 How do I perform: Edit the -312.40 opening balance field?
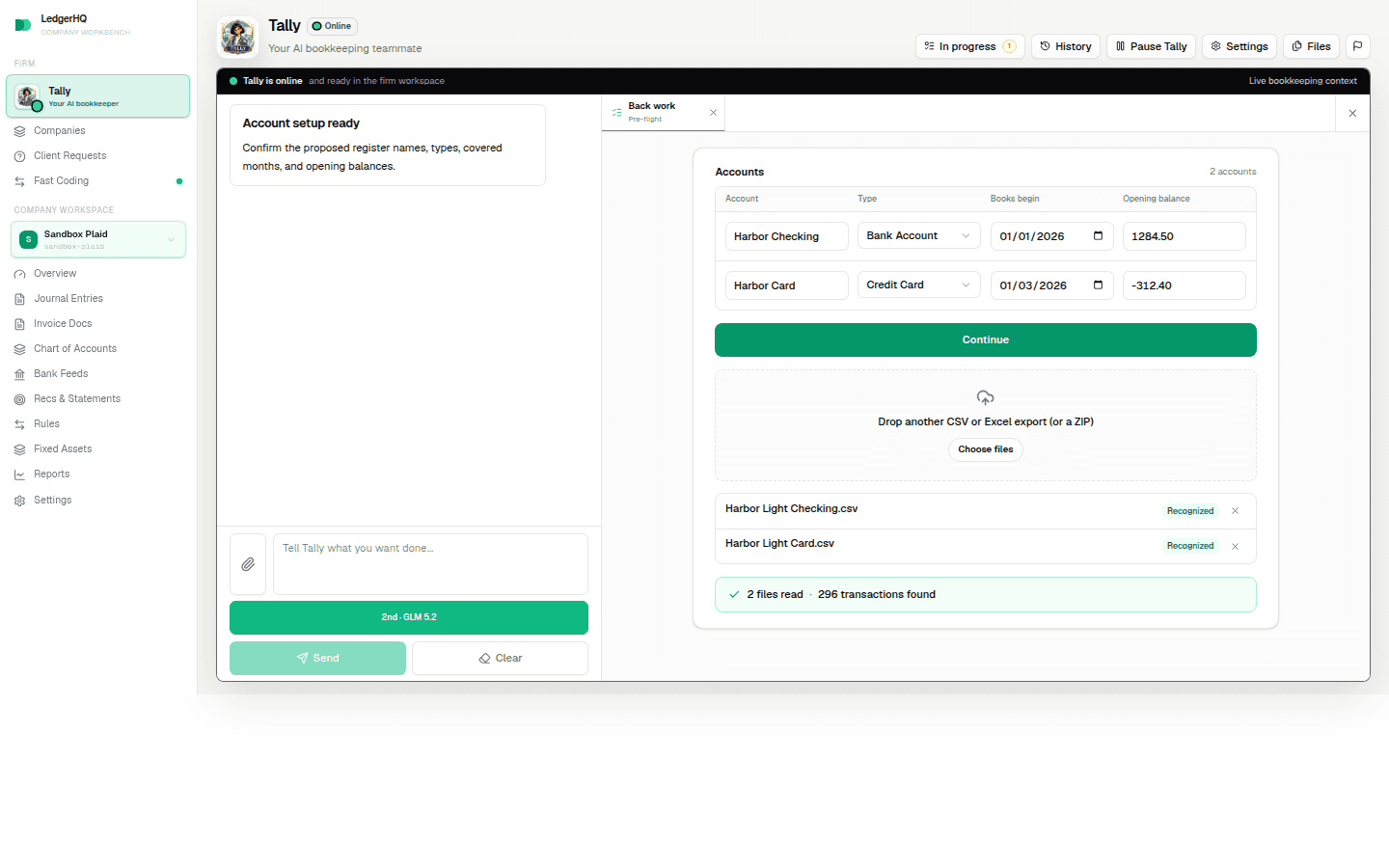click(1184, 285)
